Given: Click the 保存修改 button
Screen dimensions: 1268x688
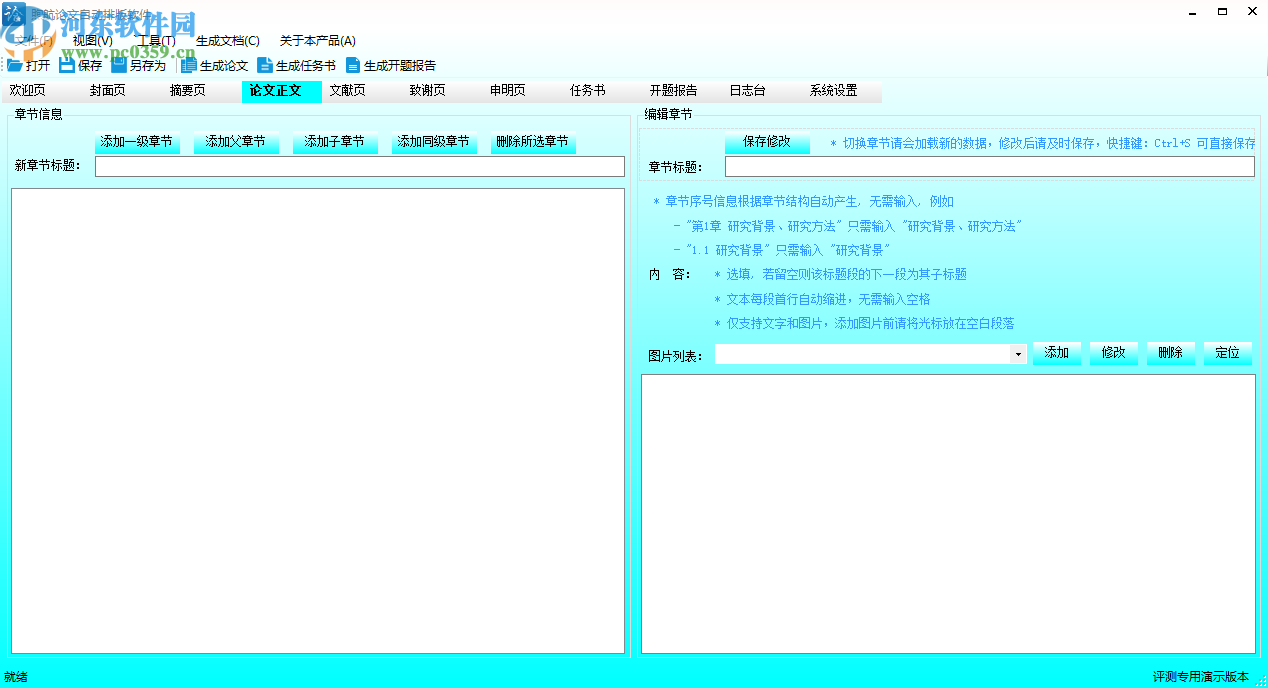Looking at the screenshot, I should (x=768, y=141).
